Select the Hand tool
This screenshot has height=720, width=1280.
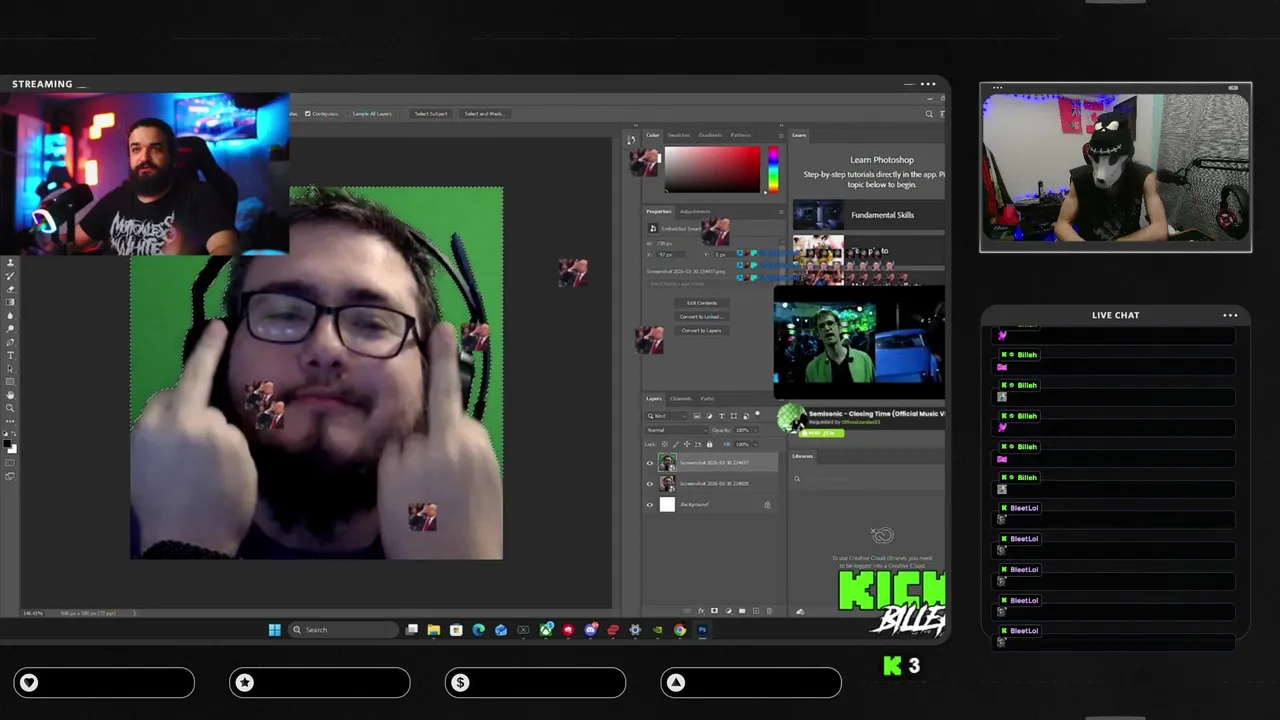coord(11,395)
